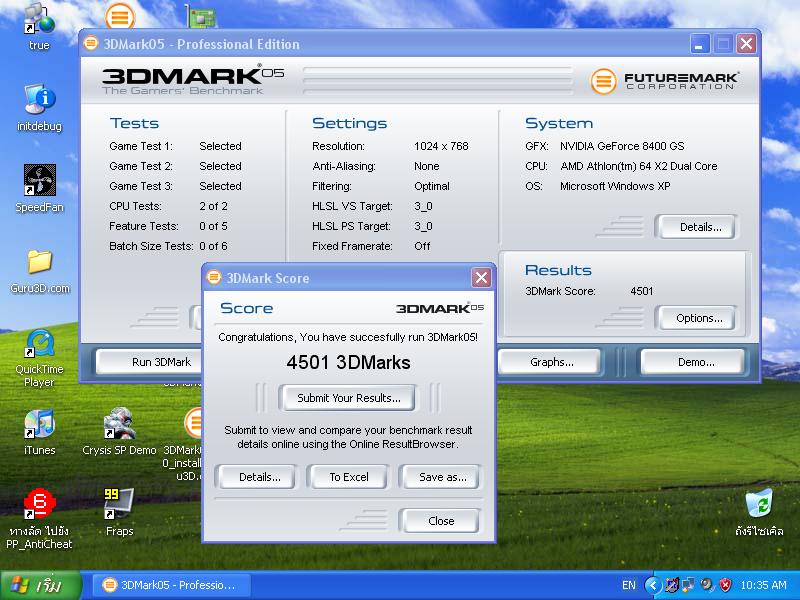Click the Filtering Optimal value
800x600 pixels.
click(432, 186)
